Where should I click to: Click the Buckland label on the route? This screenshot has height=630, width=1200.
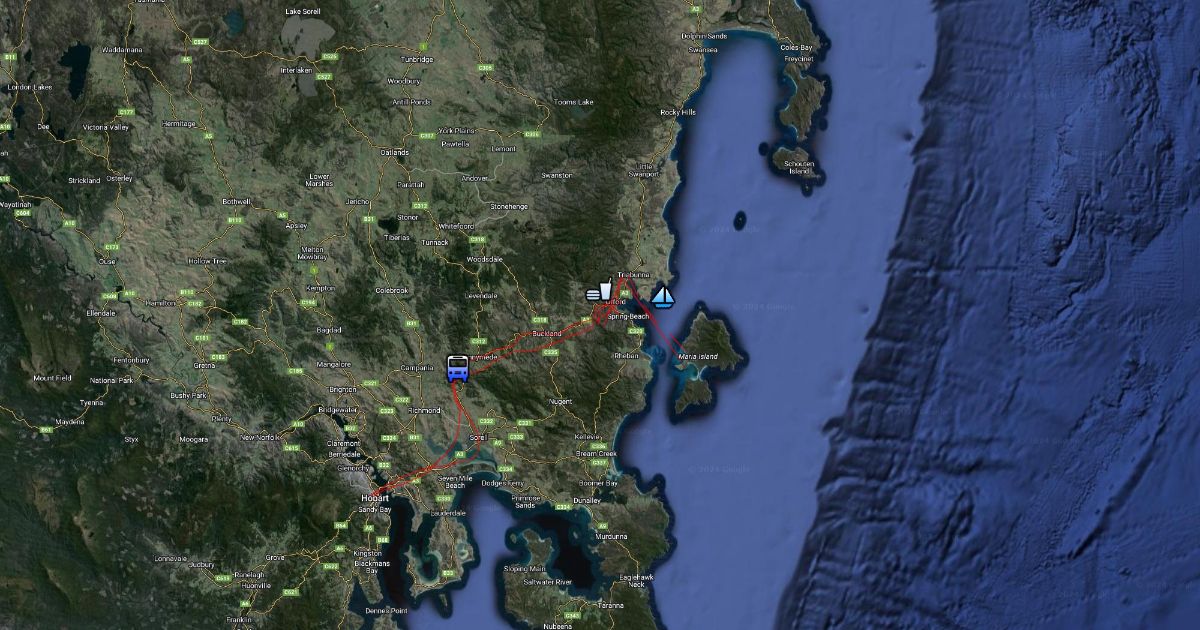click(x=547, y=333)
